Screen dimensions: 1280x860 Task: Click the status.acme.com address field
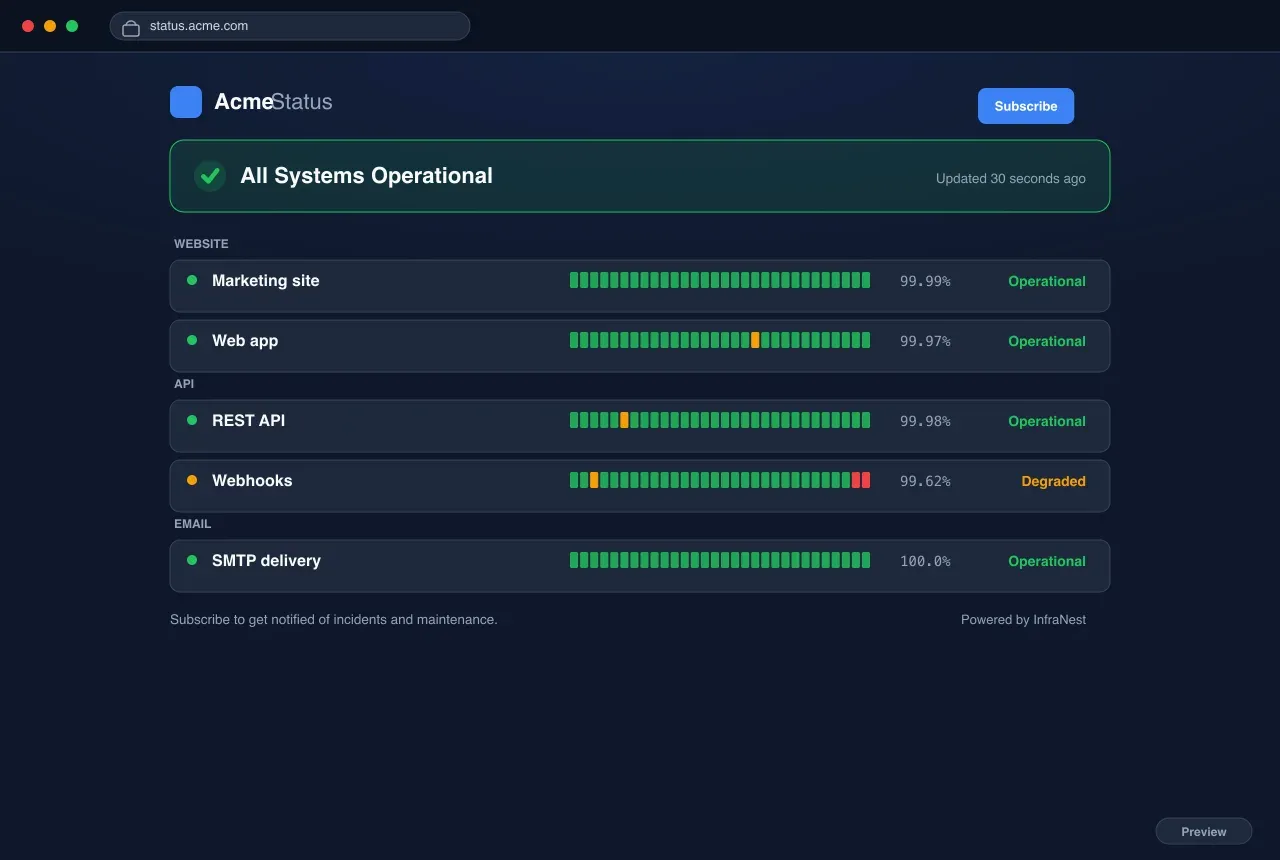tap(290, 26)
